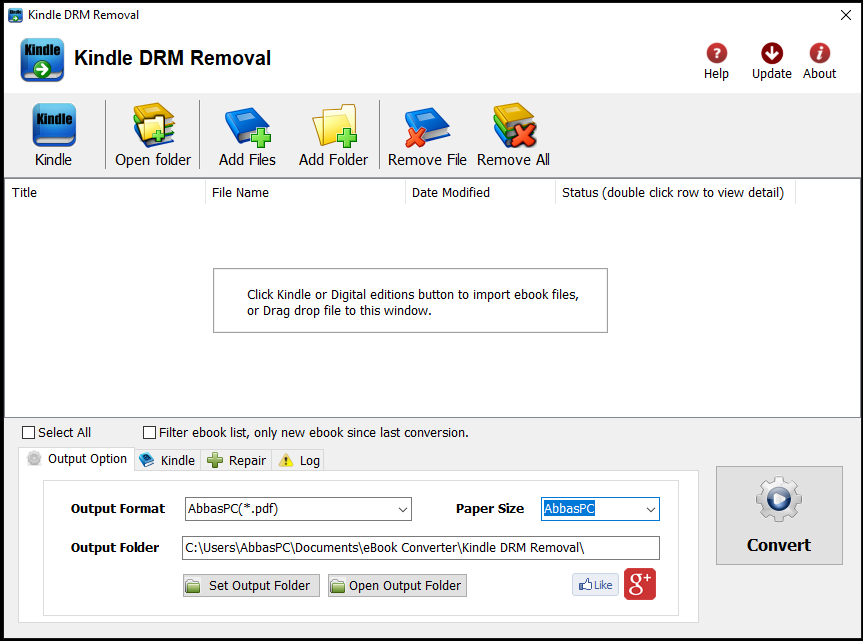
Task: Click Set Output Folder button
Action: pyautogui.click(x=252, y=585)
